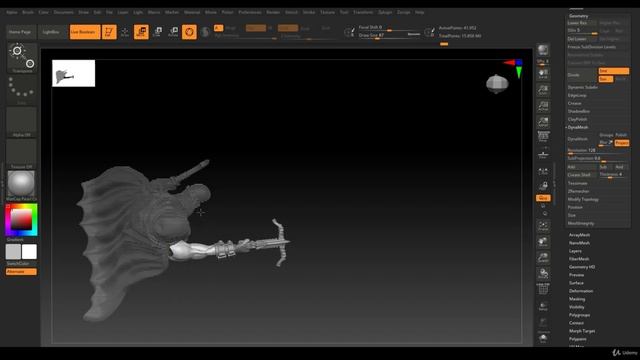Click the Sculptris Pro sphere icon
The width and height of the screenshot is (640, 360).
coord(205,32)
